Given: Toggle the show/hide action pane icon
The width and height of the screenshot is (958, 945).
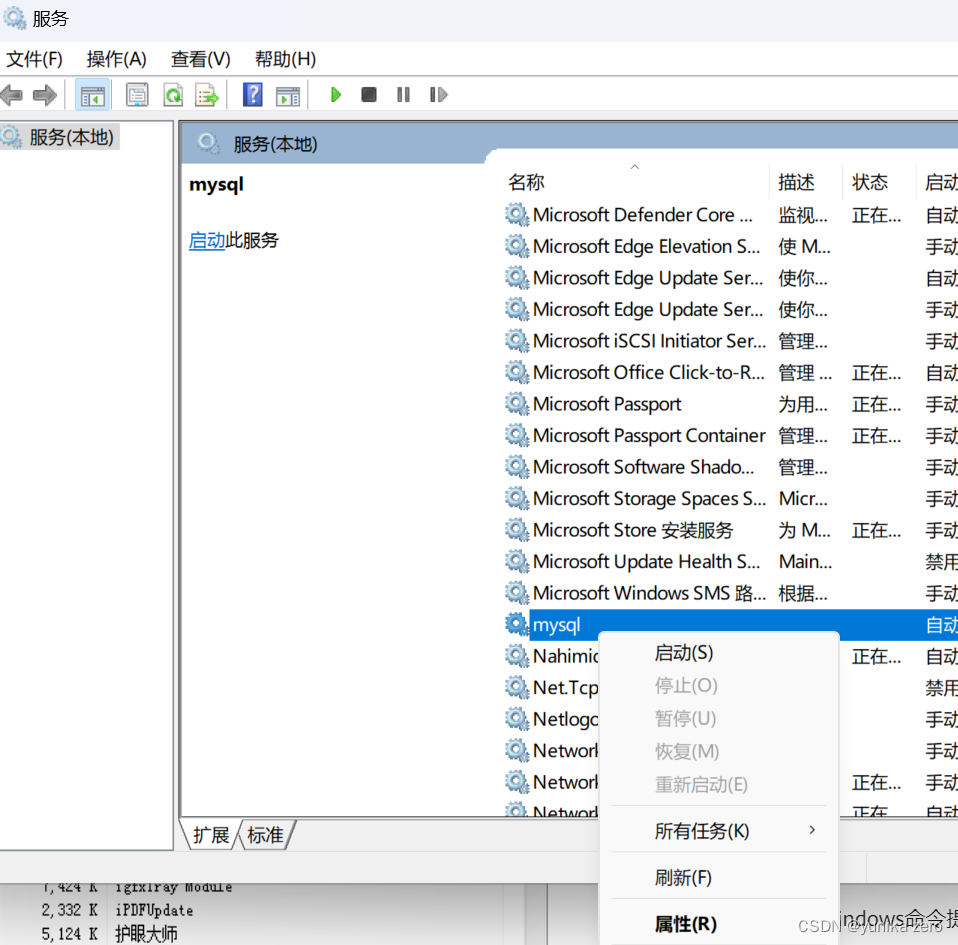Looking at the screenshot, I should (x=288, y=96).
